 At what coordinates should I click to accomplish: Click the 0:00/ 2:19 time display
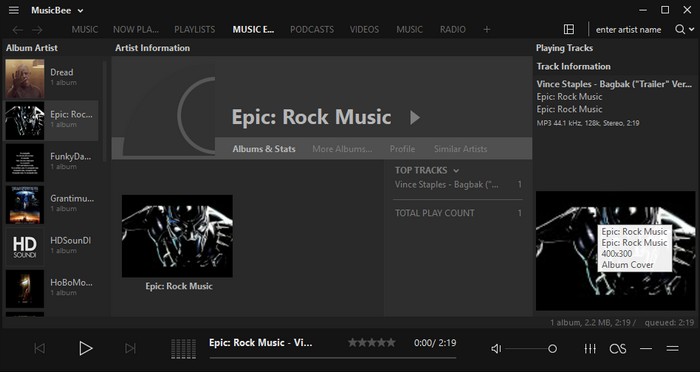[435, 343]
